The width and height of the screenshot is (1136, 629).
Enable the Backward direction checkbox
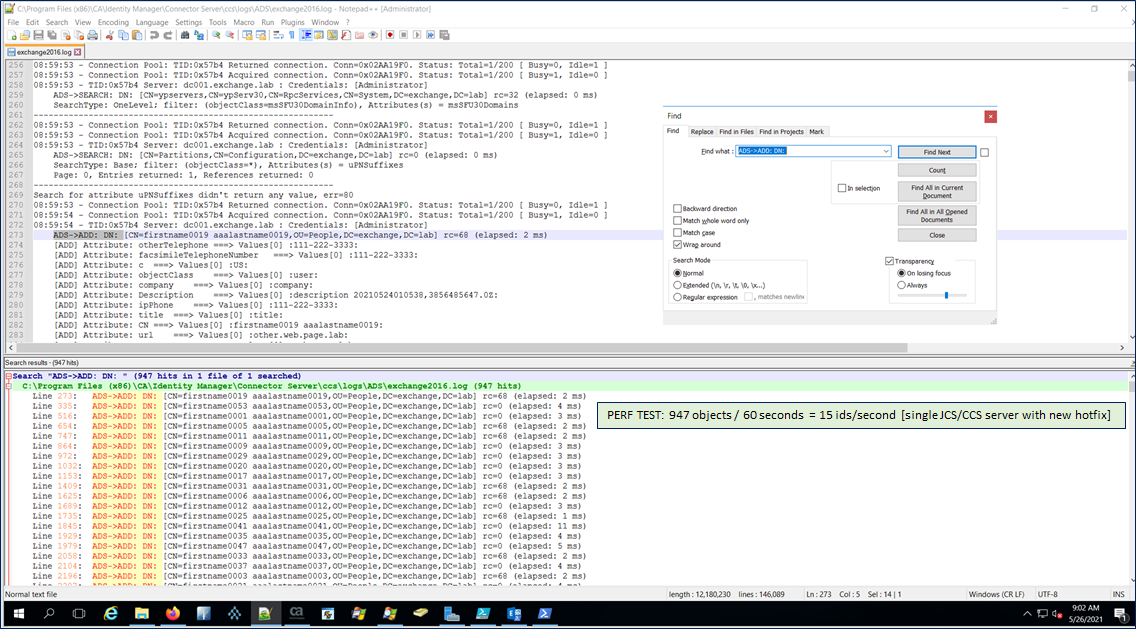point(678,209)
